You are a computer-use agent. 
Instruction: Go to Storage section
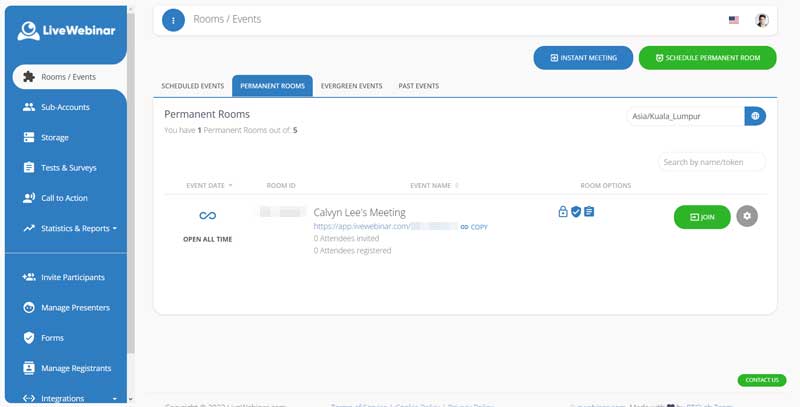click(x=55, y=137)
